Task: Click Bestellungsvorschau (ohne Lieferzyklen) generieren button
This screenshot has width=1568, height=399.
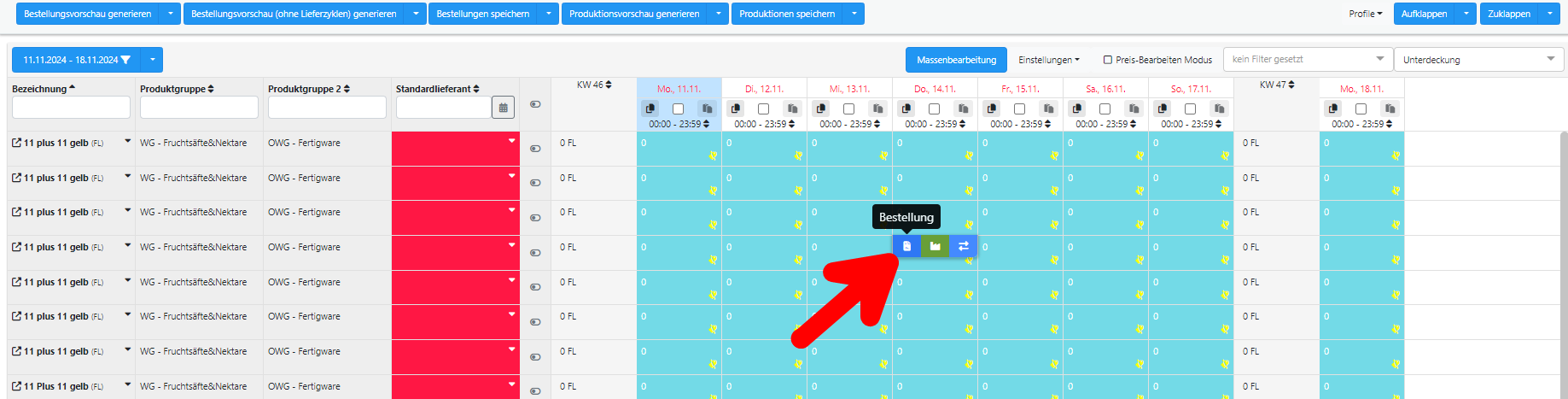Action: [x=294, y=14]
